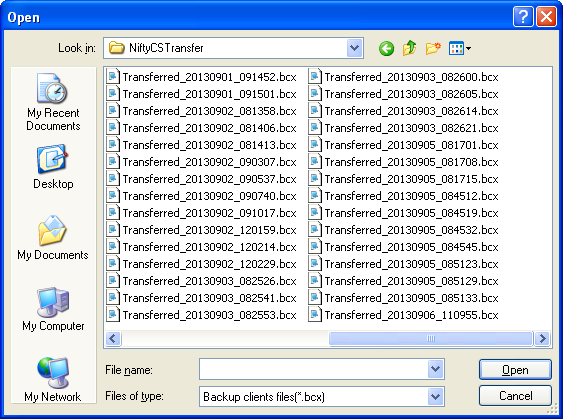This screenshot has height=419, width=563.
Task: Click the horizontal scrollbar left arrow
Action: click(113, 338)
